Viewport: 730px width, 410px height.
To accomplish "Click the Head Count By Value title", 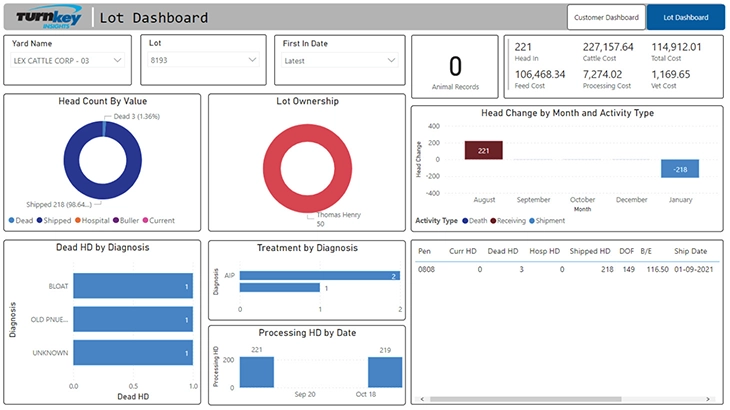I will 102,101.
